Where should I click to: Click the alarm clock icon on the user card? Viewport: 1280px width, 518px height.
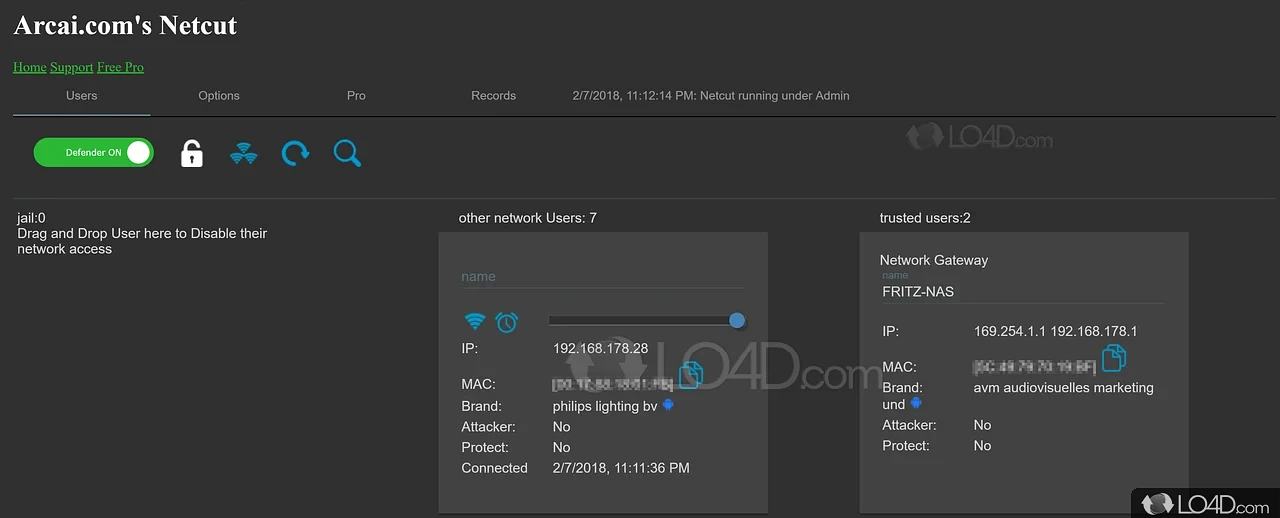[x=507, y=322]
